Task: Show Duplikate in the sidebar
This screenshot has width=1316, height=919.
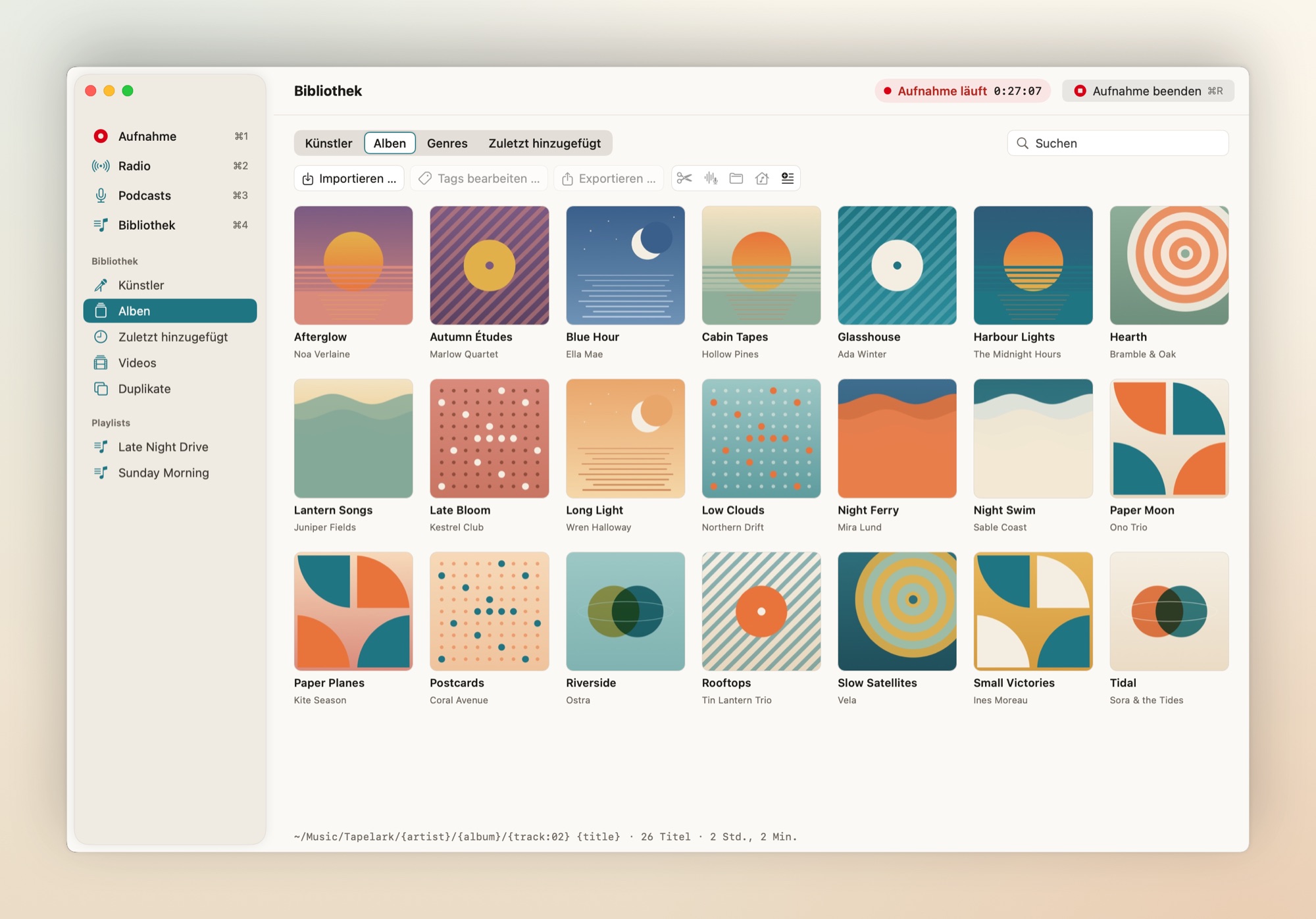Action: (170, 389)
